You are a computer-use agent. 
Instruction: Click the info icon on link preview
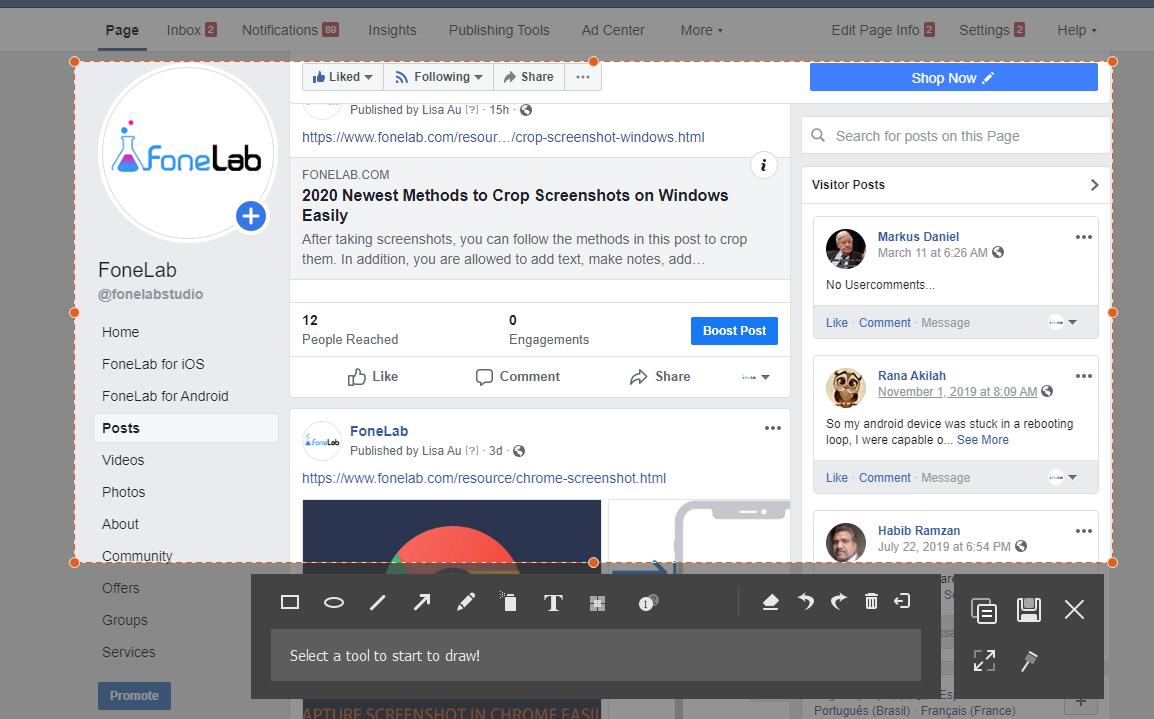click(x=763, y=165)
